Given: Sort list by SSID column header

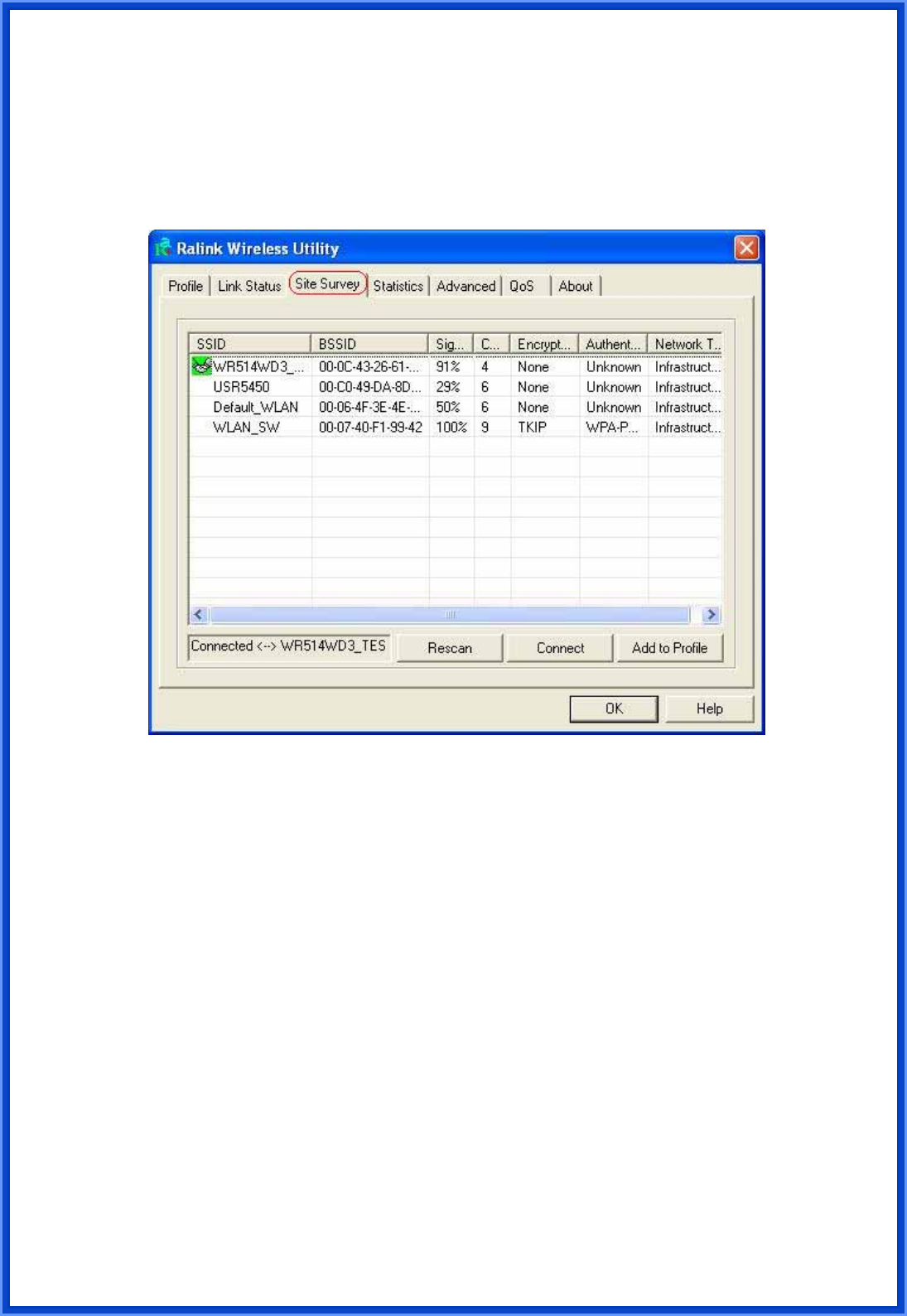Looking at the screenshot, I should pyautogui.click(x=250, y=344).
